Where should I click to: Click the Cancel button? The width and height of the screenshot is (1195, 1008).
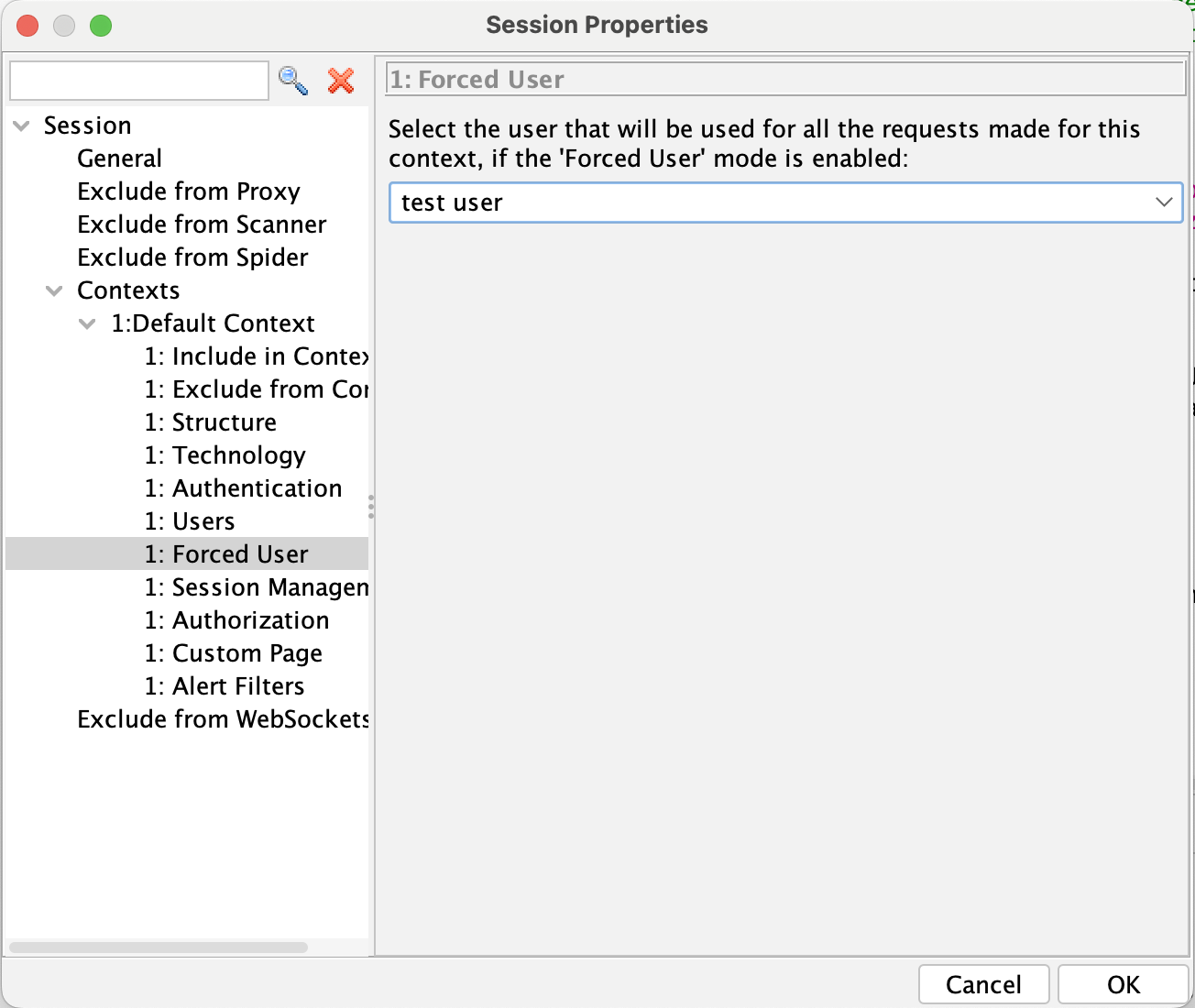[983, 984]
